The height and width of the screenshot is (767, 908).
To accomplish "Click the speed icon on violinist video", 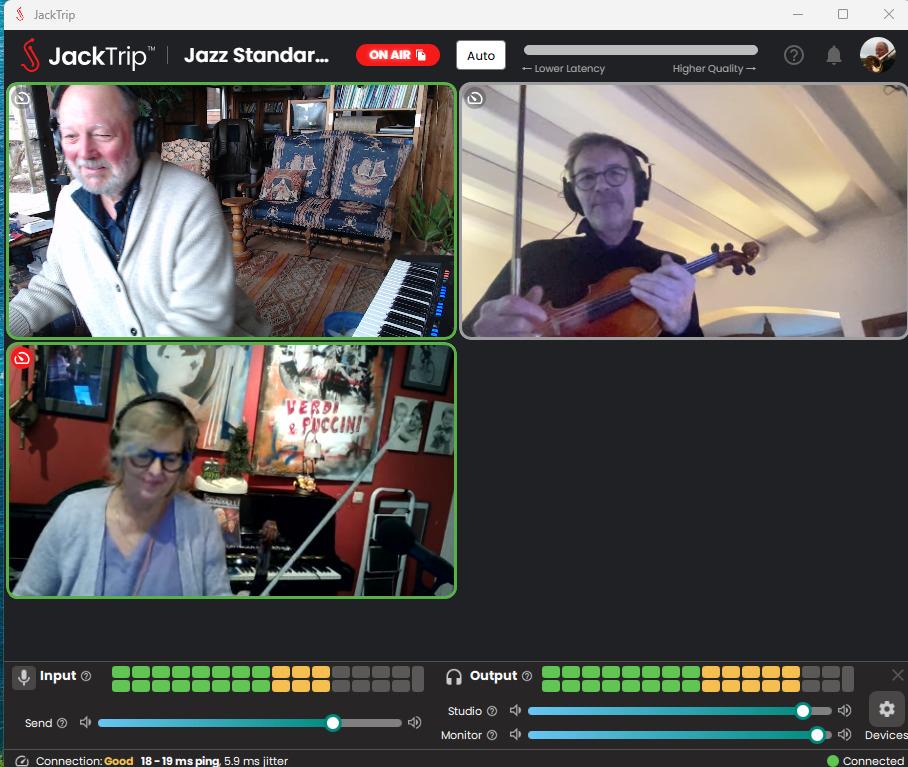I will click(x=475, y=98).
